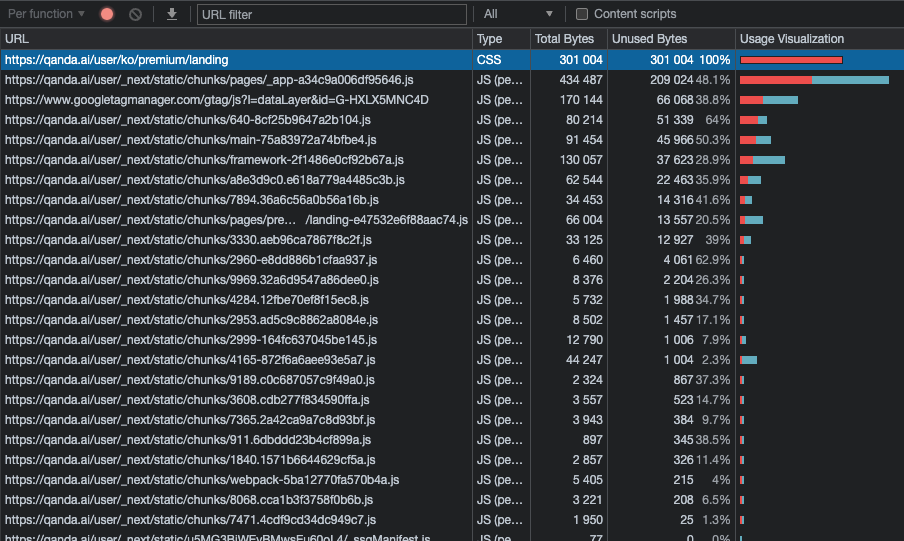Export coverage using the download icon
Viewport: 904px width, 541px height.
172,14
